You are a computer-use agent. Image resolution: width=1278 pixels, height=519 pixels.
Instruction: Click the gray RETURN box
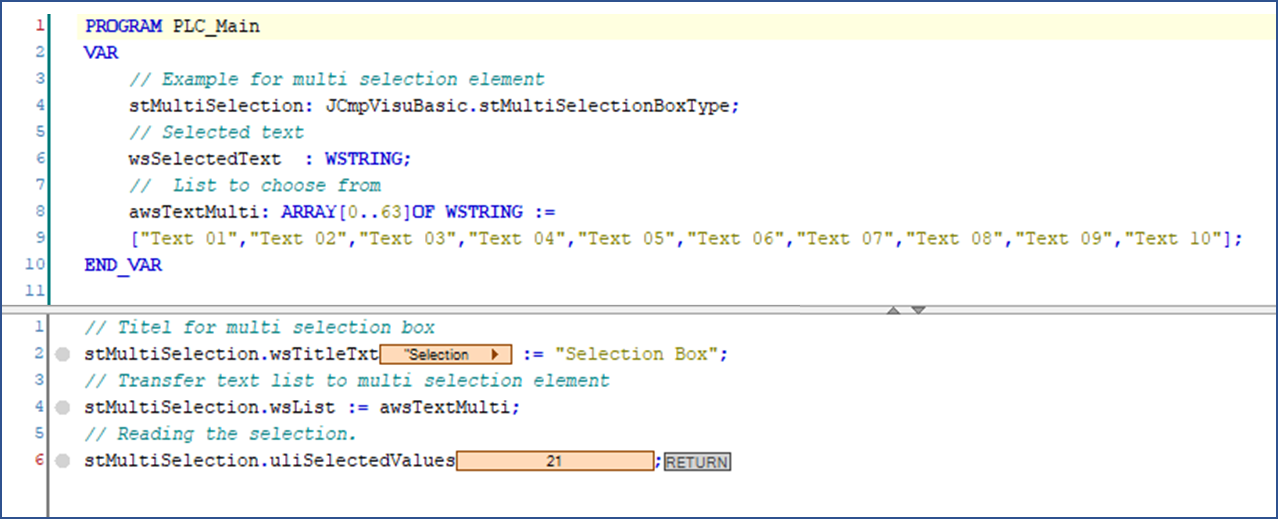pos(697,462)
